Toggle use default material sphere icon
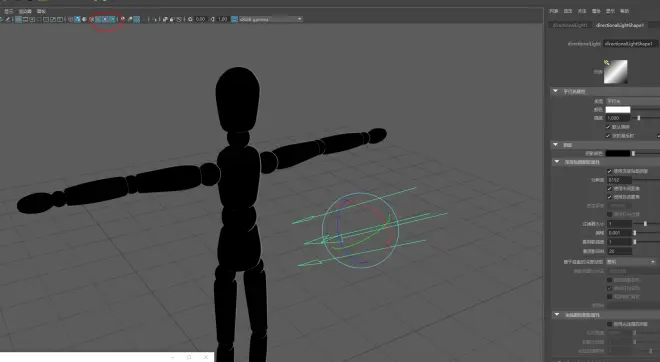Image resolution: width=660 pixels, height=362 pixels. click(84, 19)
